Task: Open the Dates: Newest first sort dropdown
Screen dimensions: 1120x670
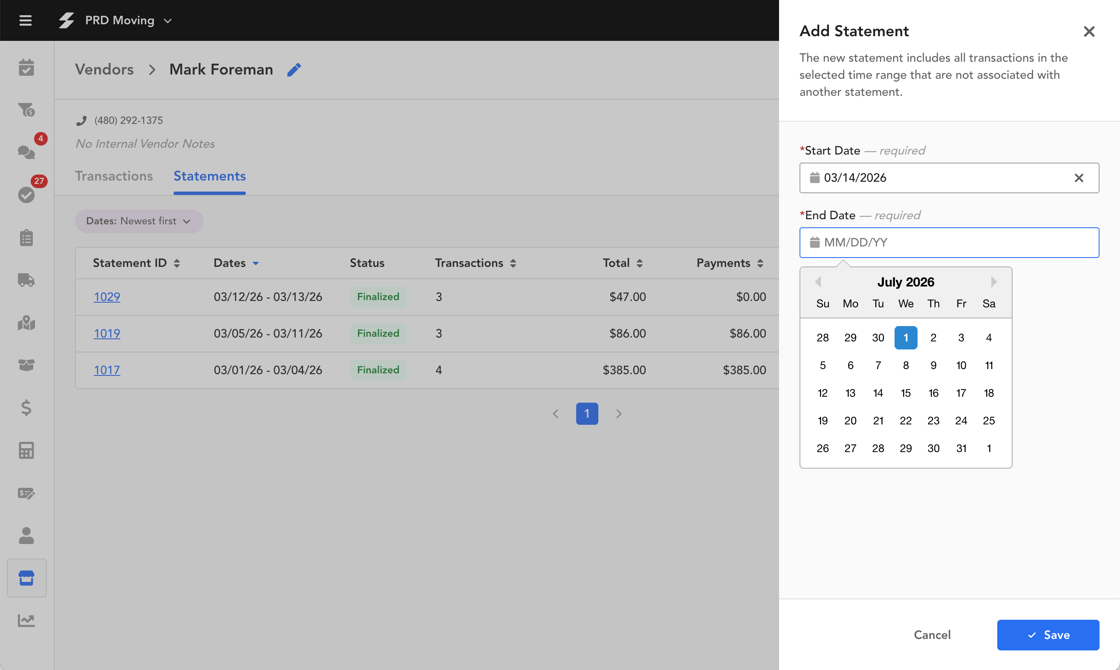Action: click(139, 221)
